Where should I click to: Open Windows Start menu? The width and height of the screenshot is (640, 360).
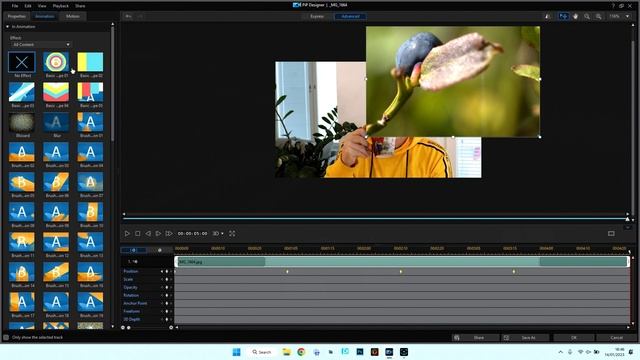[x=236, y=352]
